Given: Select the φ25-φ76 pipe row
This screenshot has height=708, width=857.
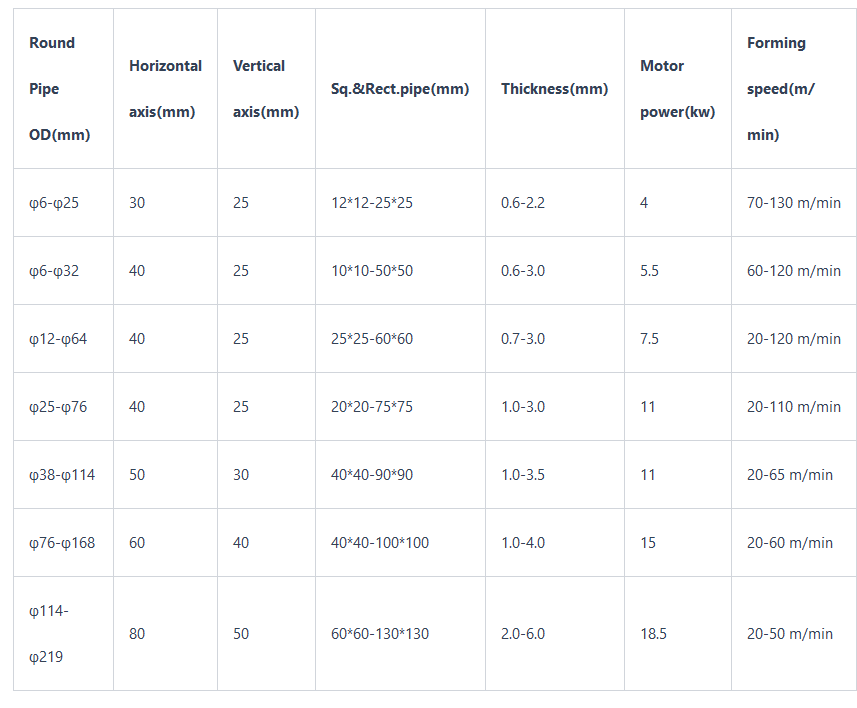Looking at the screenshot, I should coord(58,407).
